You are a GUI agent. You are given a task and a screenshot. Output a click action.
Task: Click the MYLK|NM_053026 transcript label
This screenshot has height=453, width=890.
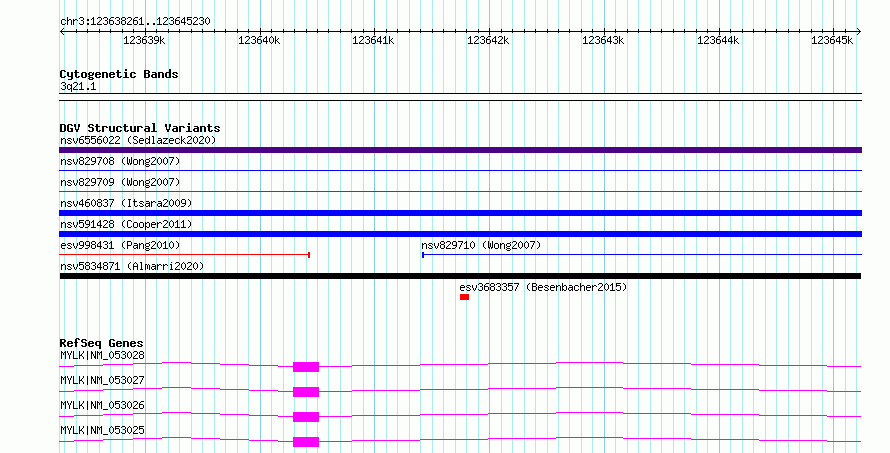click(102, 405)
